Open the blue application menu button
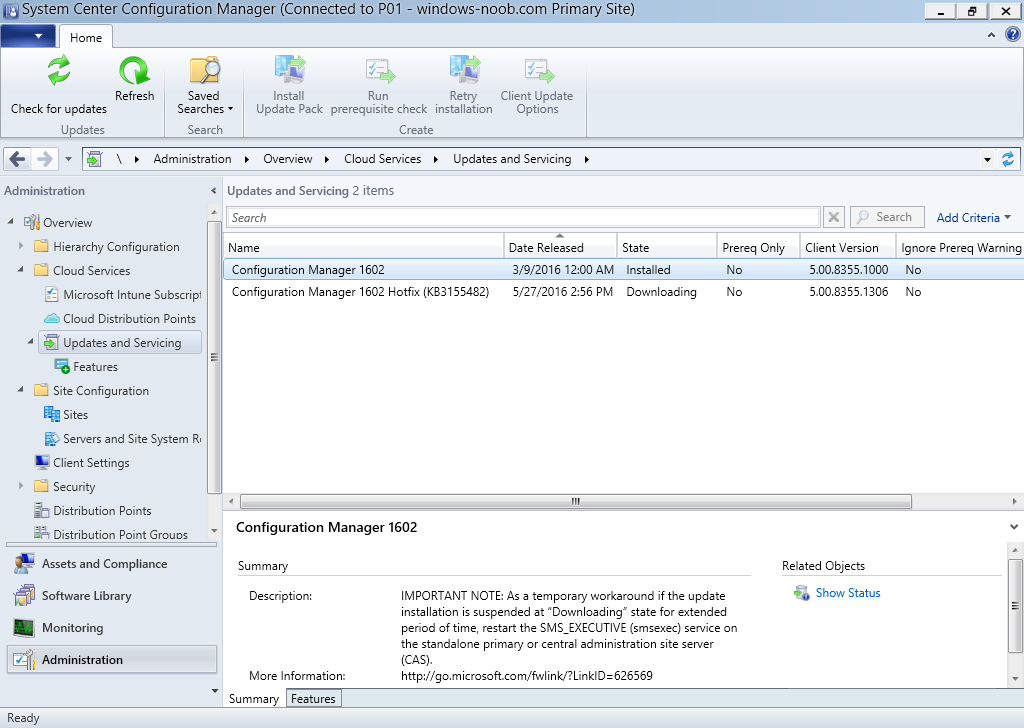The width and height of the screenshot is (1024, 728). [x=29, y=36]
